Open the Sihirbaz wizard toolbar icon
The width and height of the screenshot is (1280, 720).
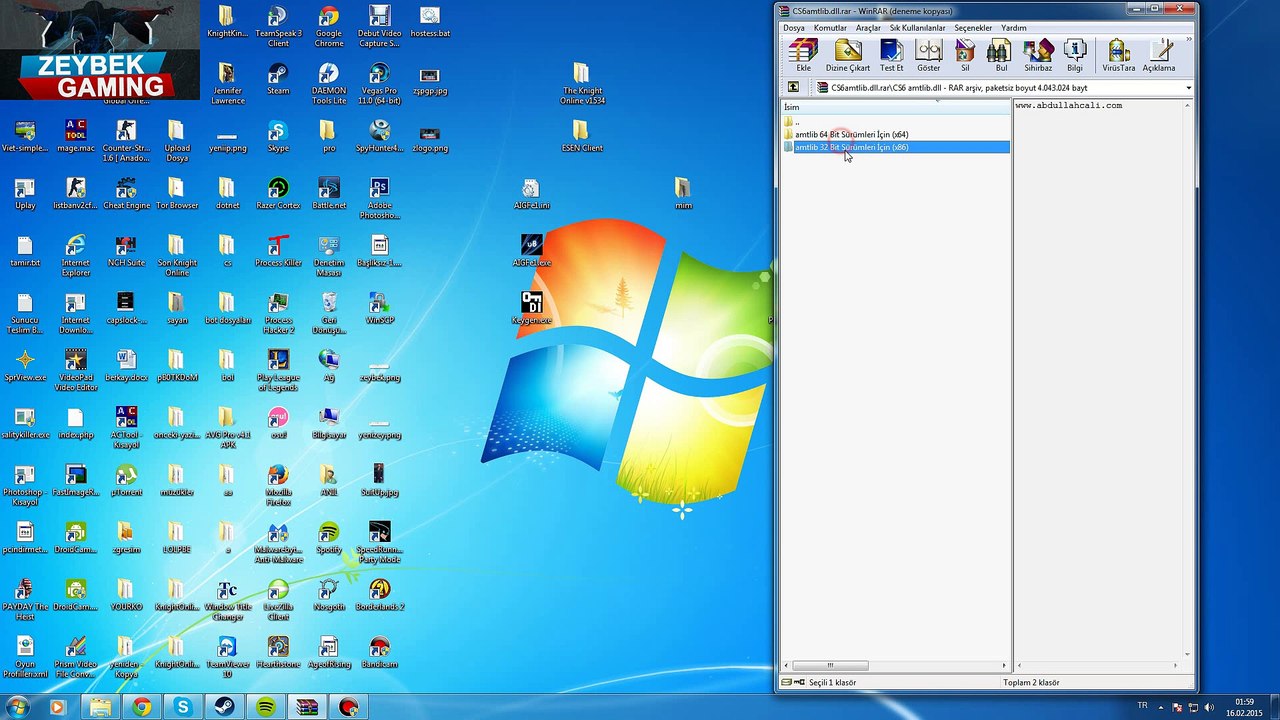click(1038, 56)
